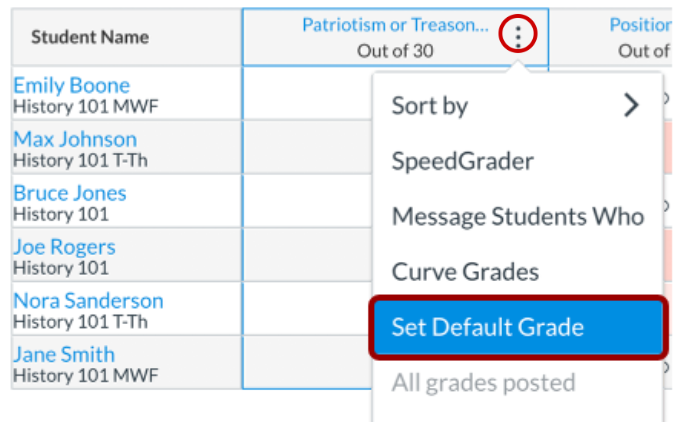Open Joe Rogers student link
676x422 pixels.
[64, 247]
